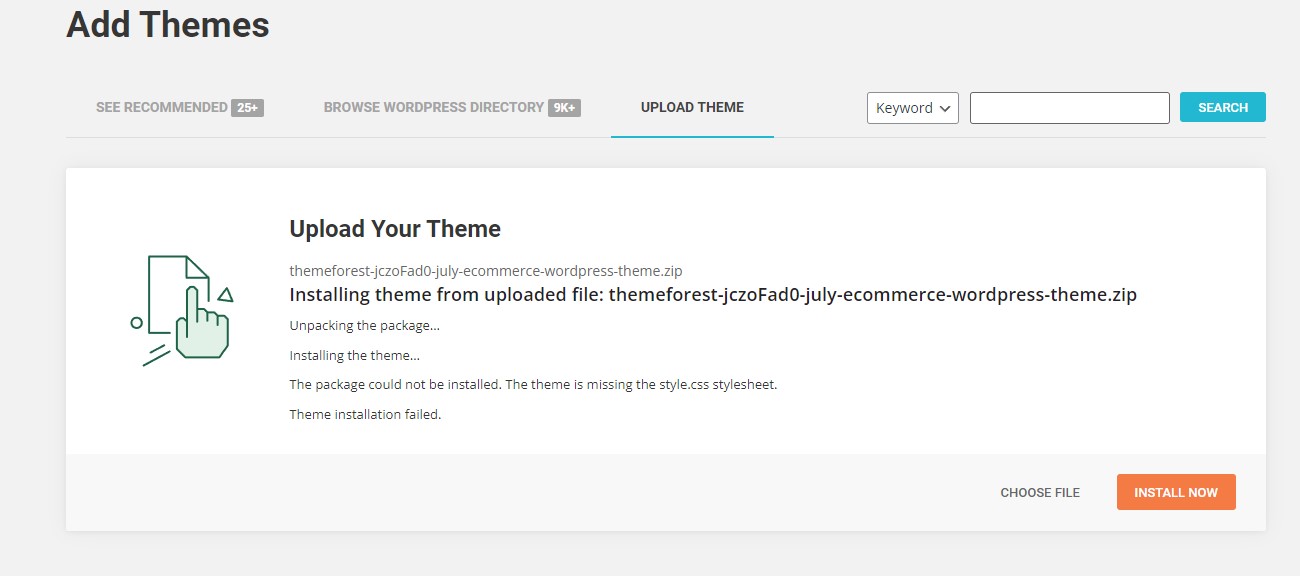Open the Keyword search type dropdown
Screen dimensions: 1300x576
(912, 108)
